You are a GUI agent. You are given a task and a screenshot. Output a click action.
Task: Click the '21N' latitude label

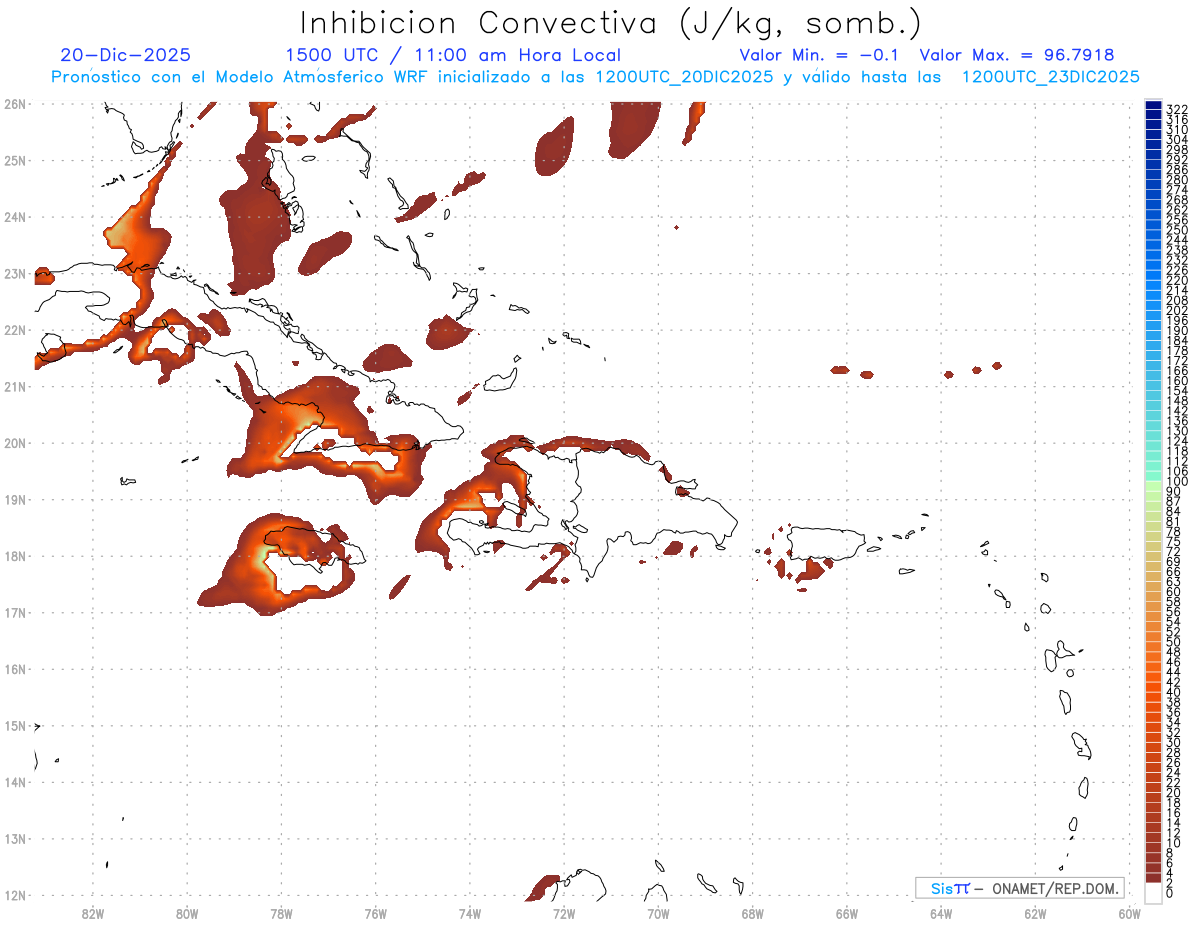pos(14,386)
